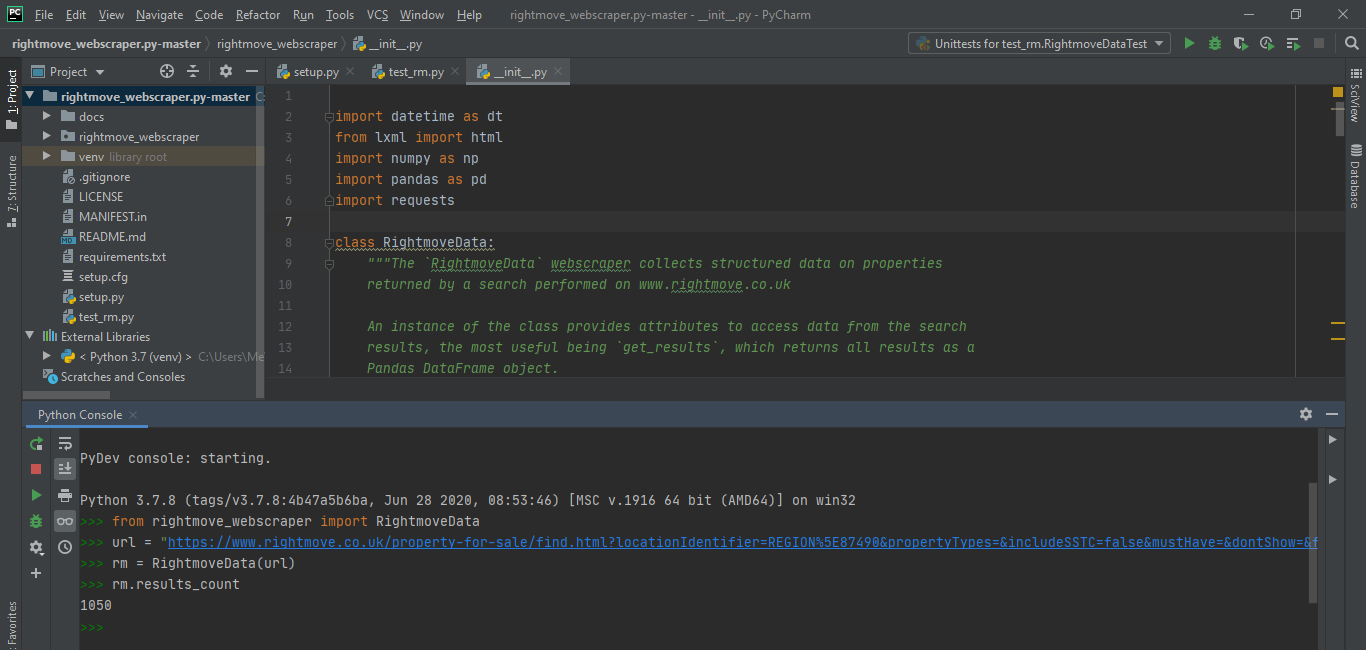1366x650 pixels.
Task: Debug the selected configuration with the bug icon
Action: [1215, 44]
